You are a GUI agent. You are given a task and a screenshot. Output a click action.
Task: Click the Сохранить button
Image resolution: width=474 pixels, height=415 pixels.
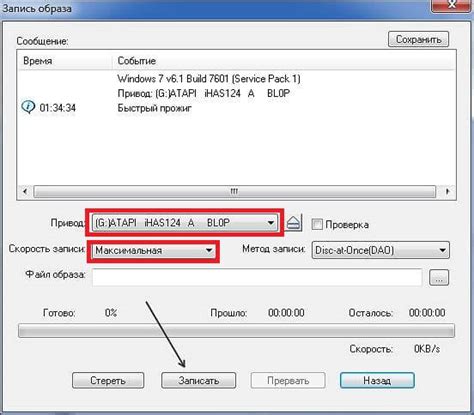418,39
